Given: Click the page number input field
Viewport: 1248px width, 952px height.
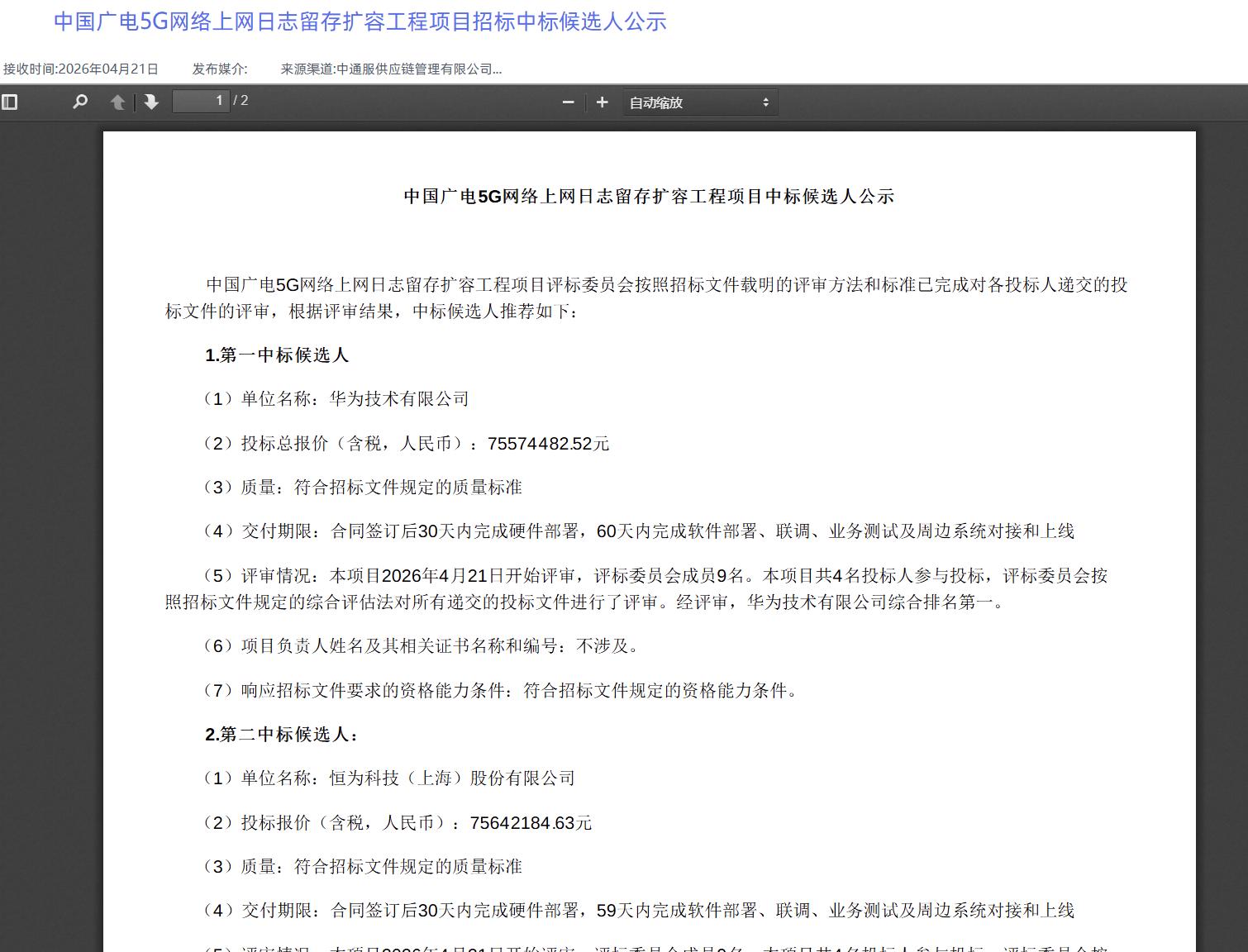Looking at the screenshot, I should tap(201, 101).
